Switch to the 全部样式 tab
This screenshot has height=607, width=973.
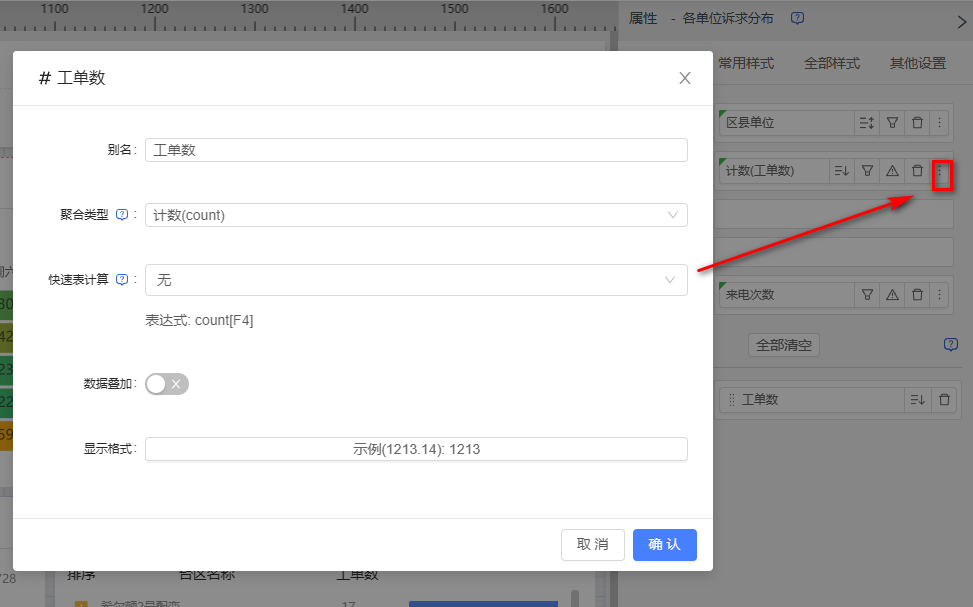point(832,63)
